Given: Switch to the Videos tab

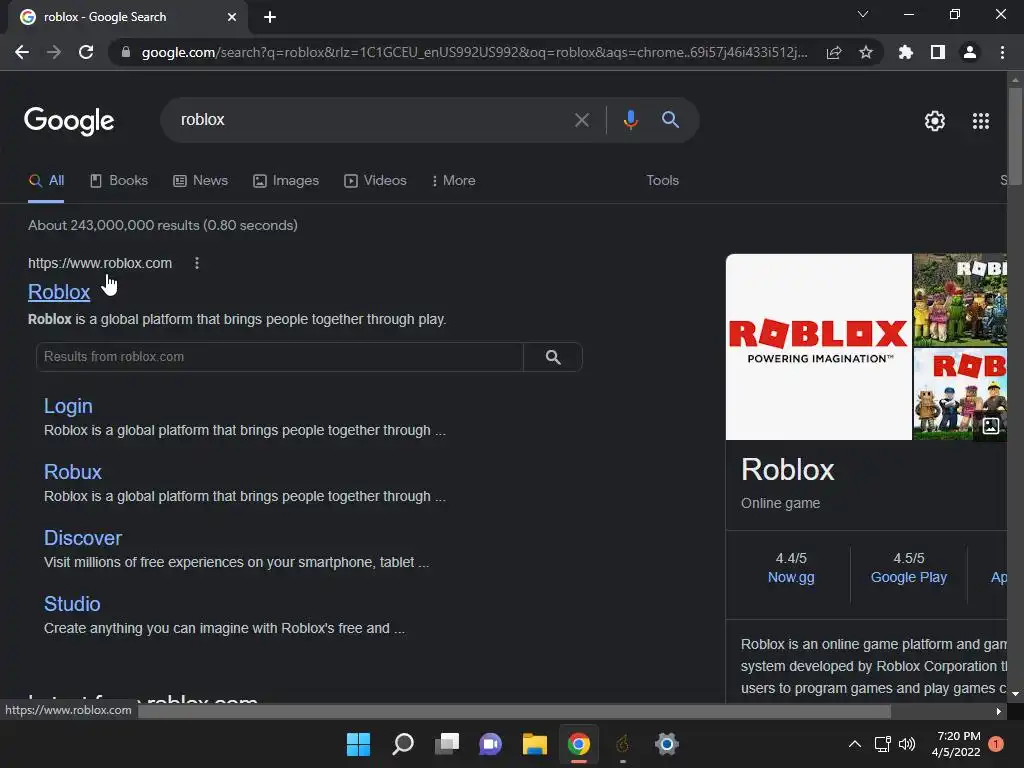Looking at the screenshot, I should click(x=376, y=181).
